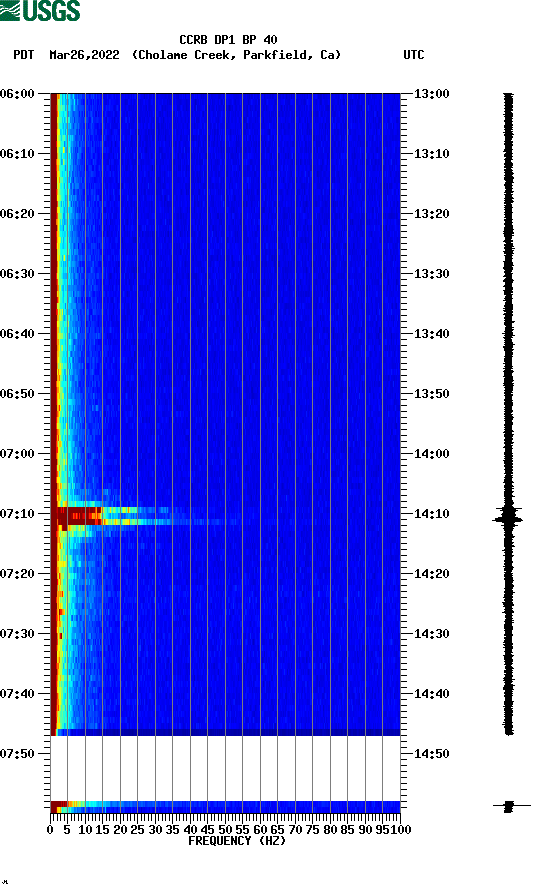Click the 50 Hz frequency axis label

(x=225, y=830)
